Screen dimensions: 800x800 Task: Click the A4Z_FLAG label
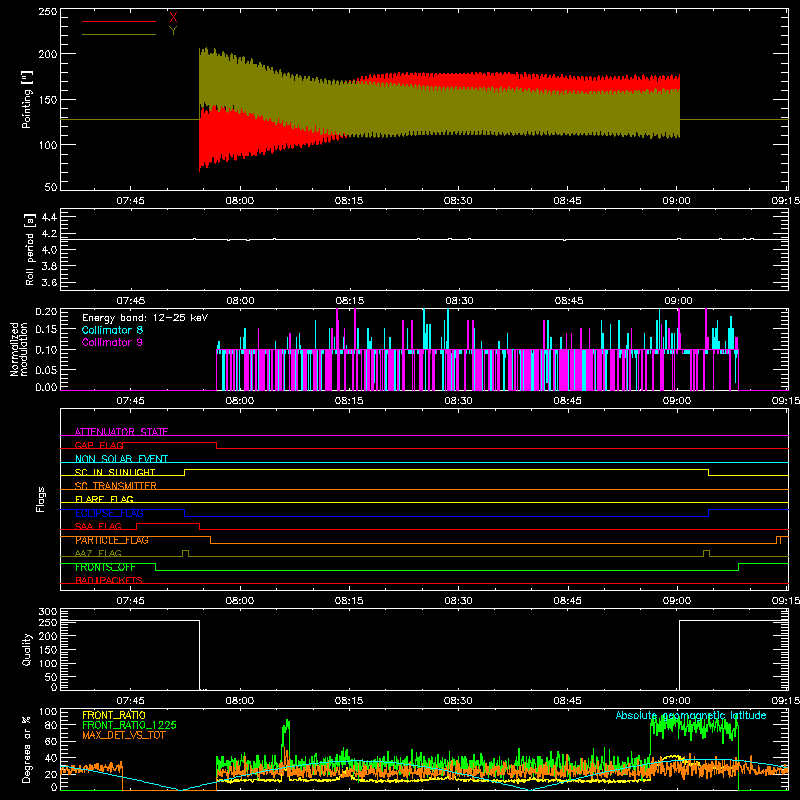98,553
